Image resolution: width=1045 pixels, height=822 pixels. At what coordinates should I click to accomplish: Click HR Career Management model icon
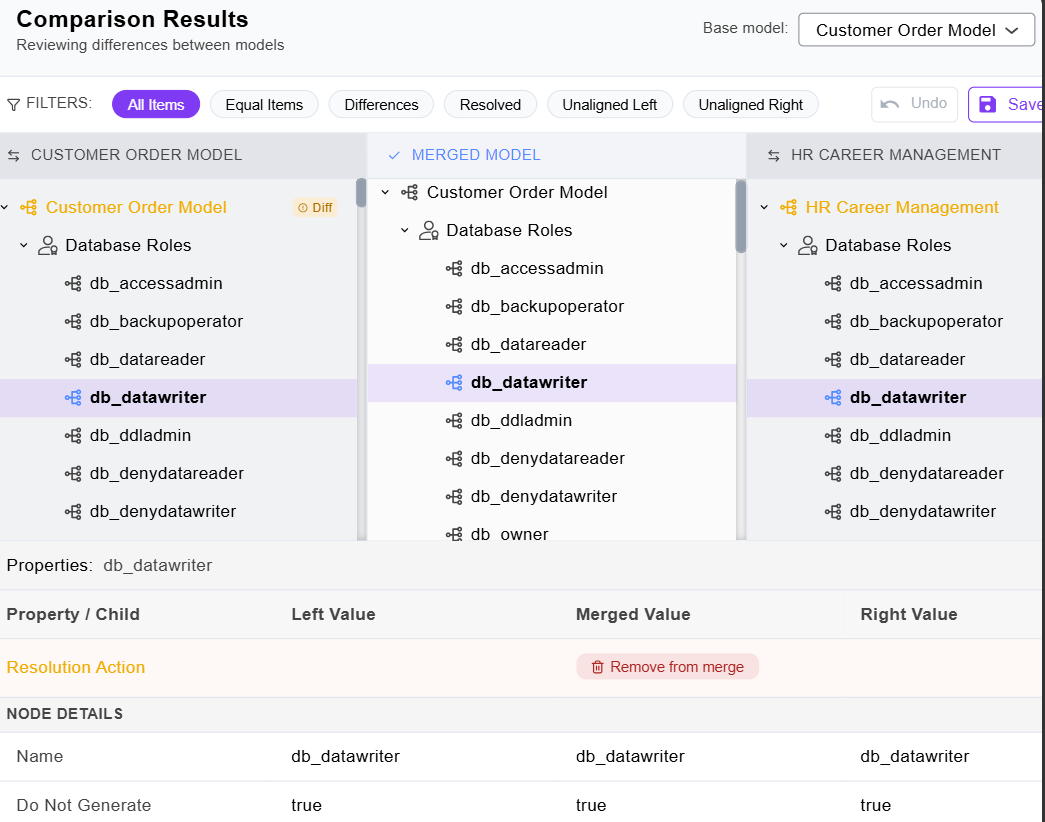click(x=788, y=207)
